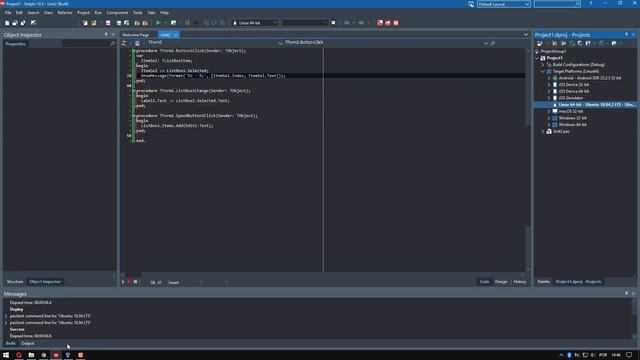This screenshot has height=360, width=640.
Task: Collapse the Project1 node
Action: 537,58
